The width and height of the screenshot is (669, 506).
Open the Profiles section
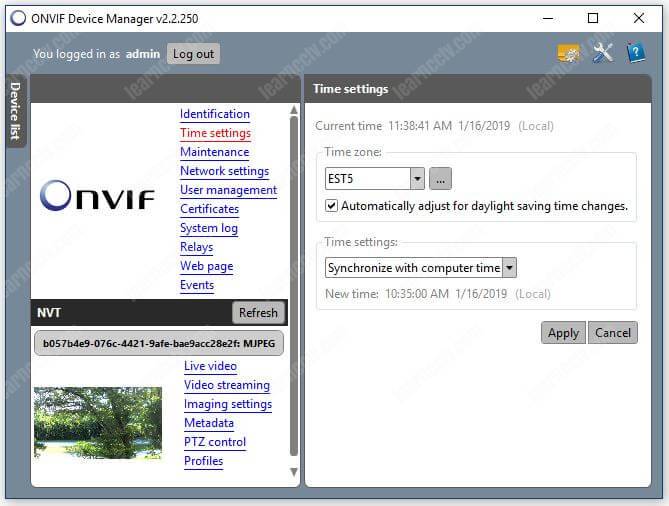click(x=204, y=461)
